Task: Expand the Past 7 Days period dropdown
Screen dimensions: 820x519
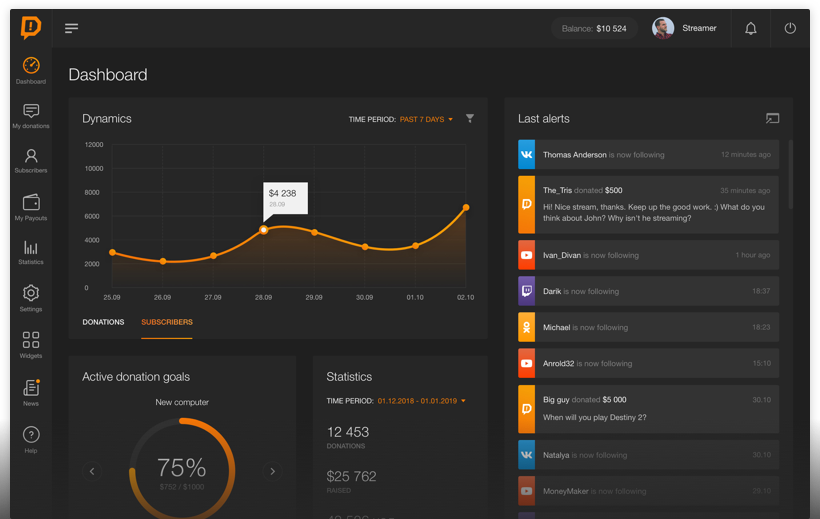Action: 427,120
